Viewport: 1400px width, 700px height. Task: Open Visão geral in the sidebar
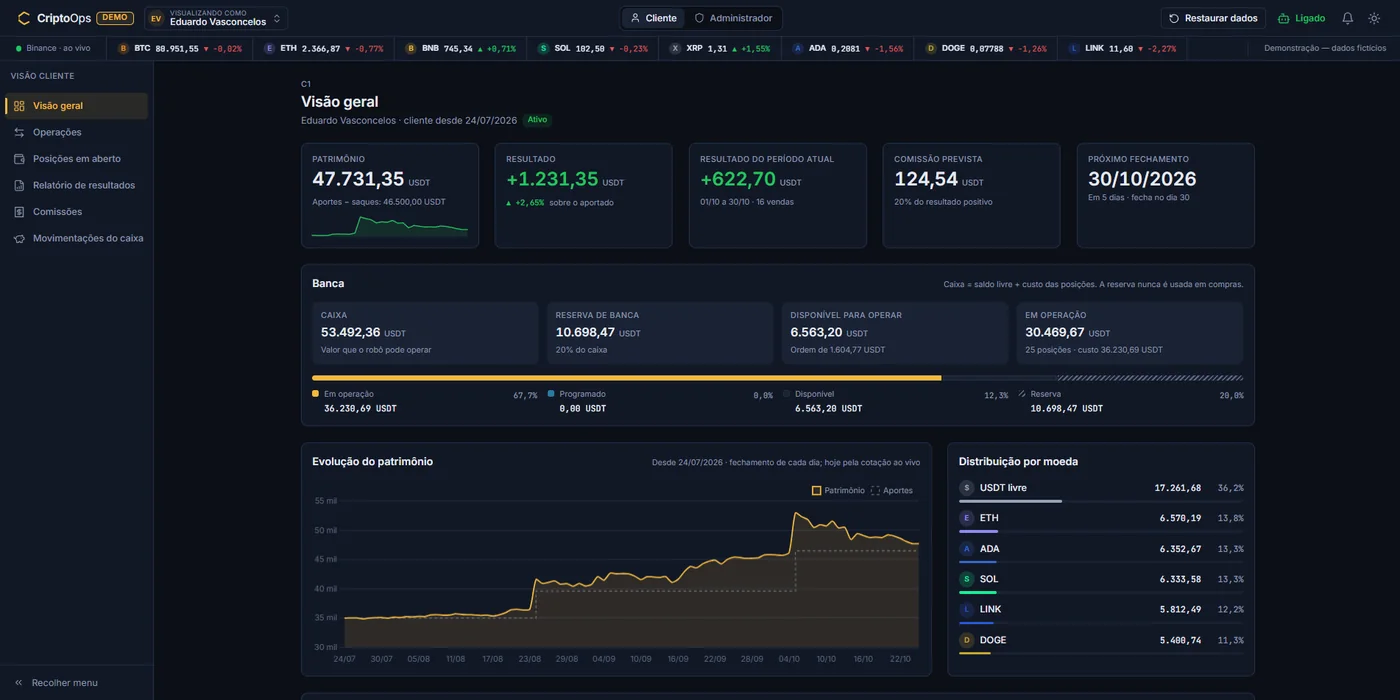pyautogui.click(x=77, y=106)
